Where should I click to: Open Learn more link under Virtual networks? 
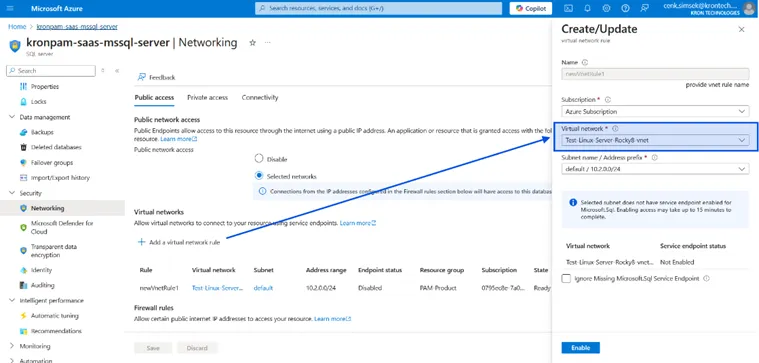tap(358, 223)
